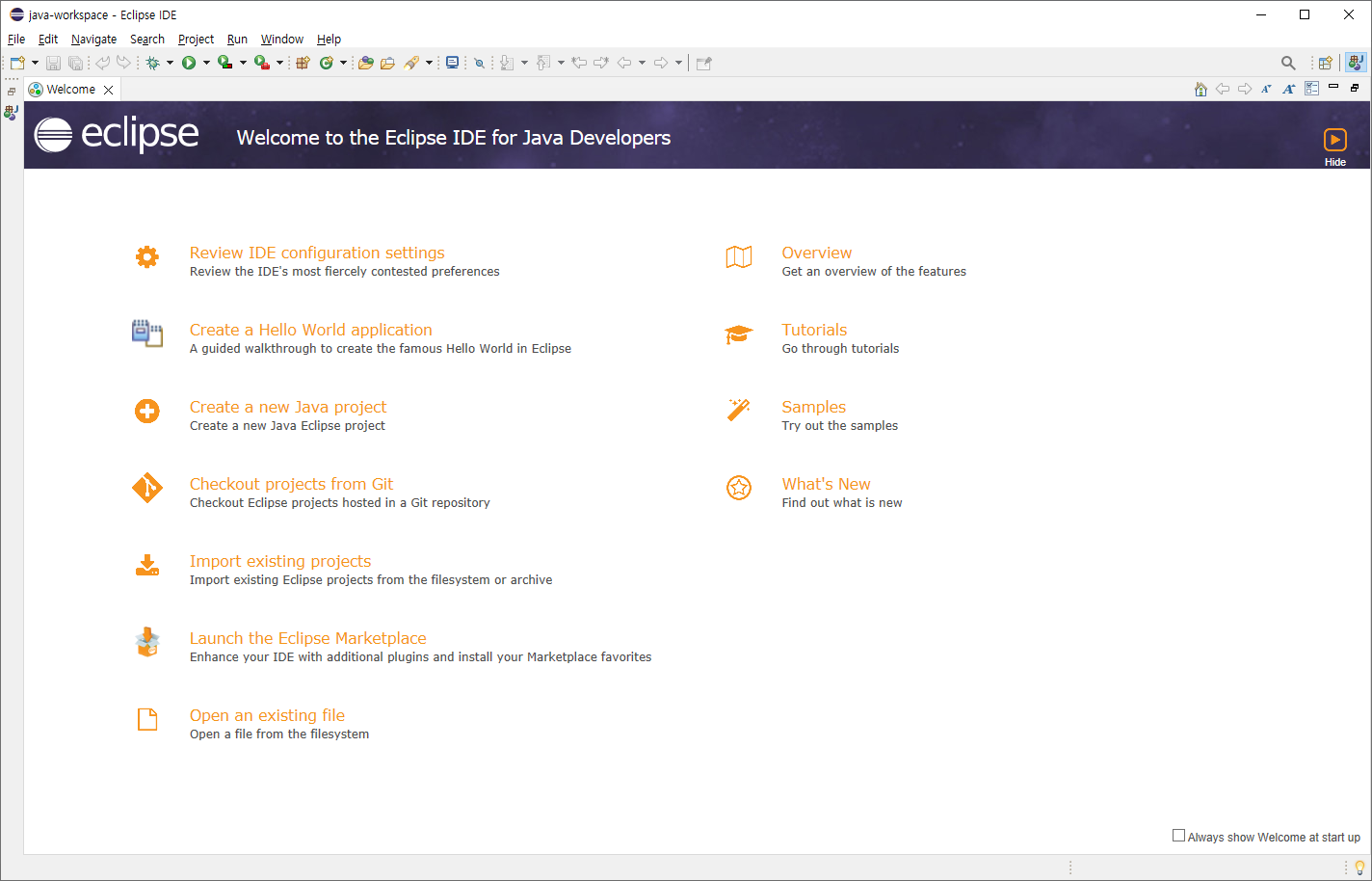Click the Save All toolbar icon
This screenshot has width=1372, height=881.
click(x=75, y=63)
